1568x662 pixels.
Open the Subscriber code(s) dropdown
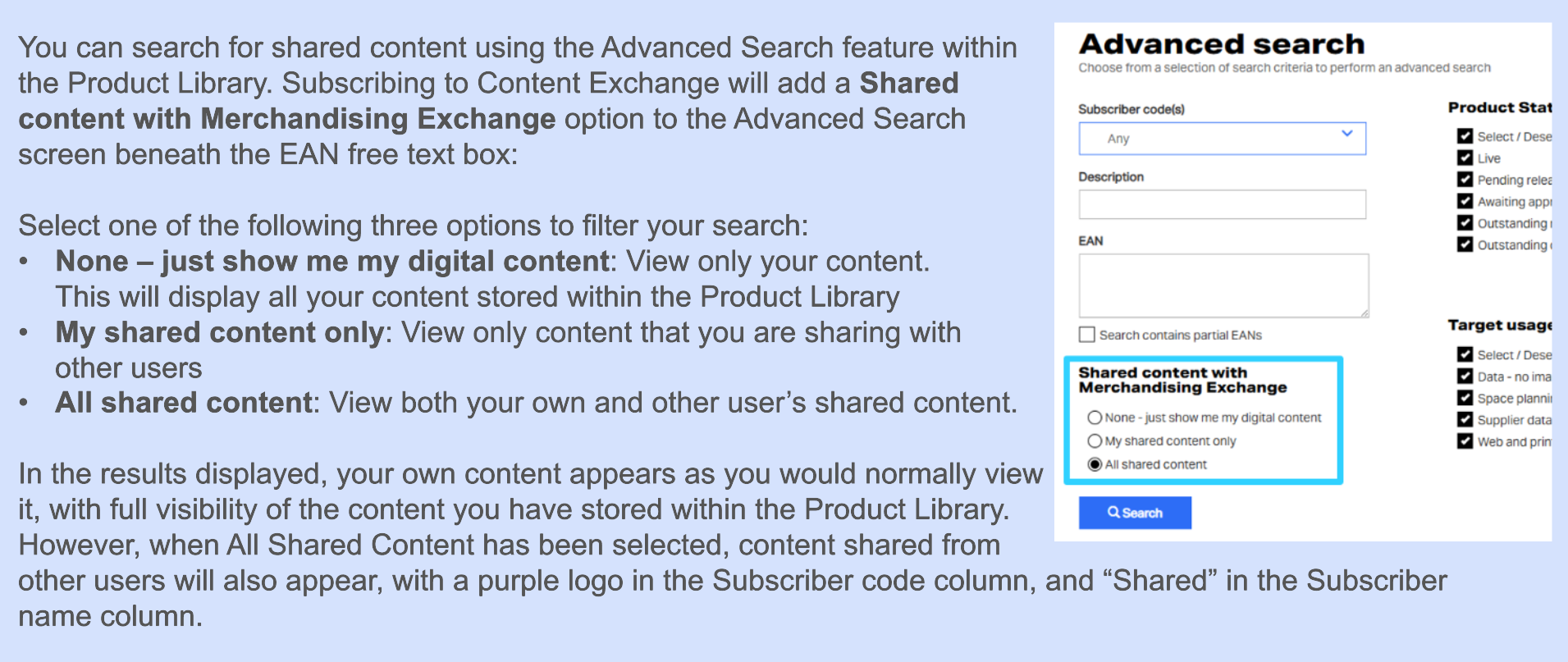[1222, 139]
